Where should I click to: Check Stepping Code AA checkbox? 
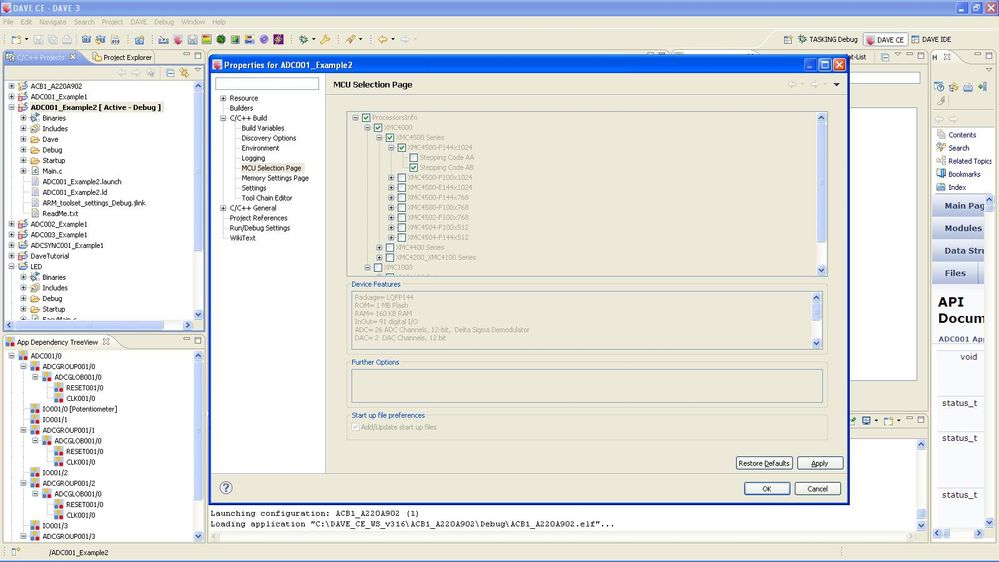[x=413, y=157]
